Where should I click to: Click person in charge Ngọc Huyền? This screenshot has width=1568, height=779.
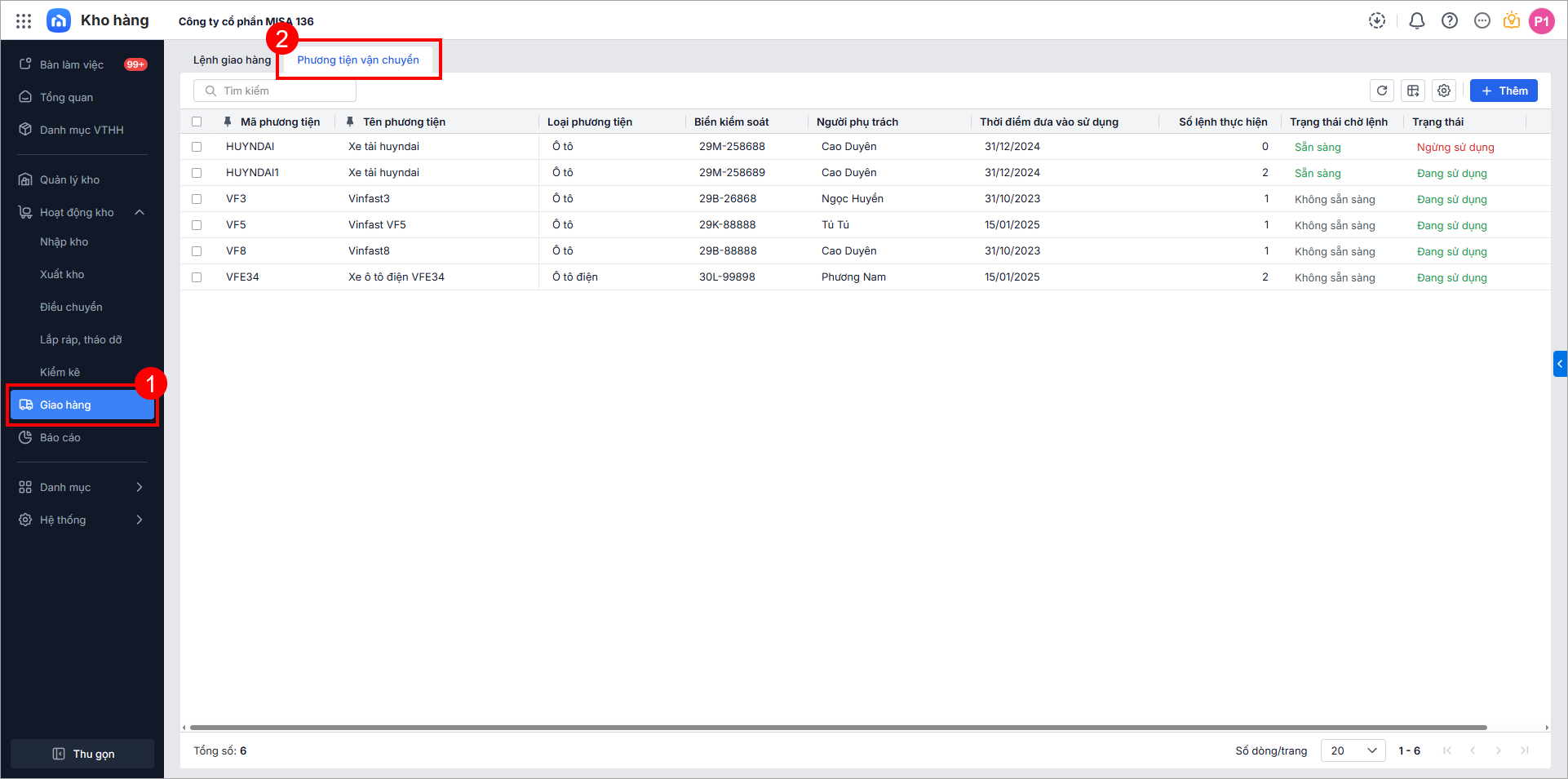(853, 199)
